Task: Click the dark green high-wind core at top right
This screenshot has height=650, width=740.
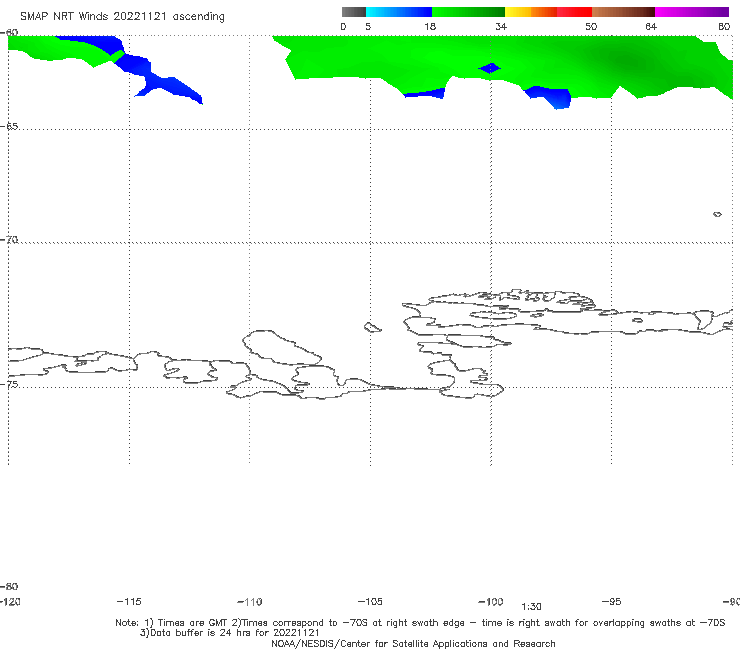Action: tap(625, 59)
